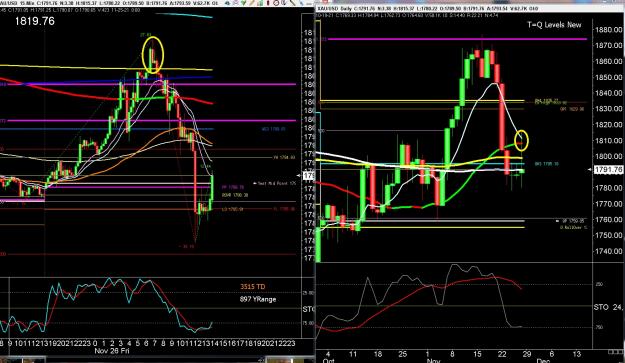Click the 'STO 24' stochastic label on the daily chart
The height and width of the screenshot is (363, 625).
click(608, 307)
